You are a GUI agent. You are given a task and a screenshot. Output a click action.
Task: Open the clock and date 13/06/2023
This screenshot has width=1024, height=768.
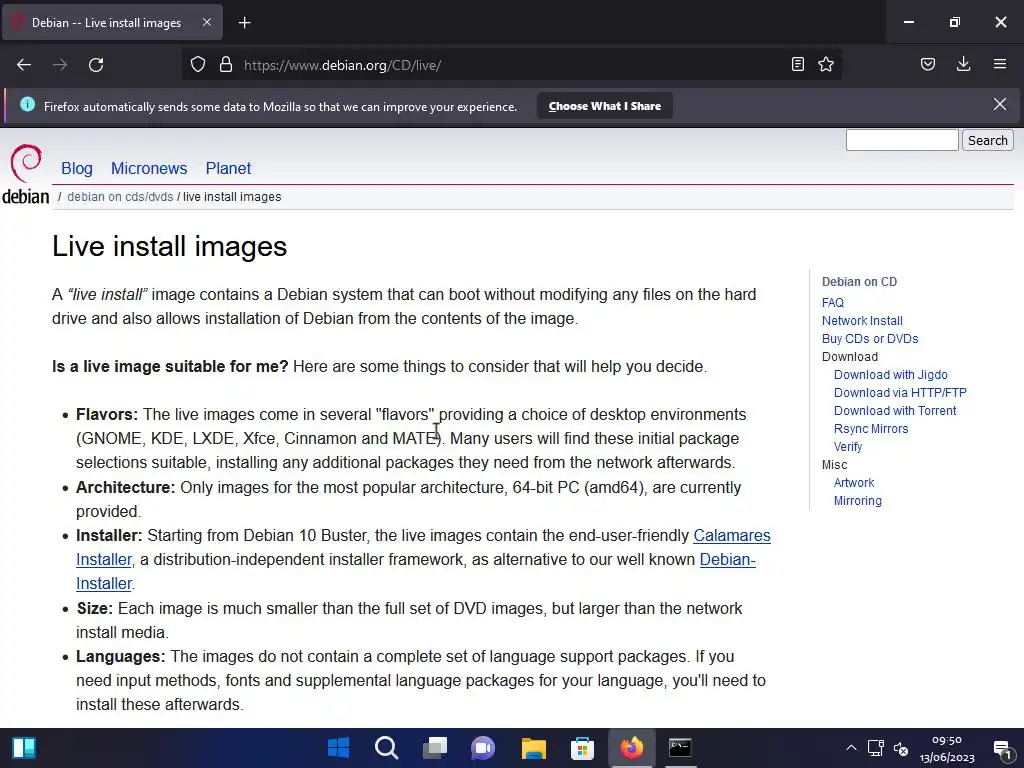click(947, 749)
